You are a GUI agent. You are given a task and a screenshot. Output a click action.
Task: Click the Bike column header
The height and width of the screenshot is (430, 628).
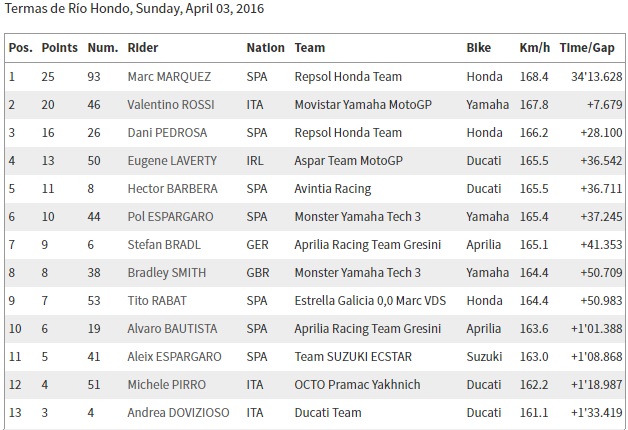(479, 48)
